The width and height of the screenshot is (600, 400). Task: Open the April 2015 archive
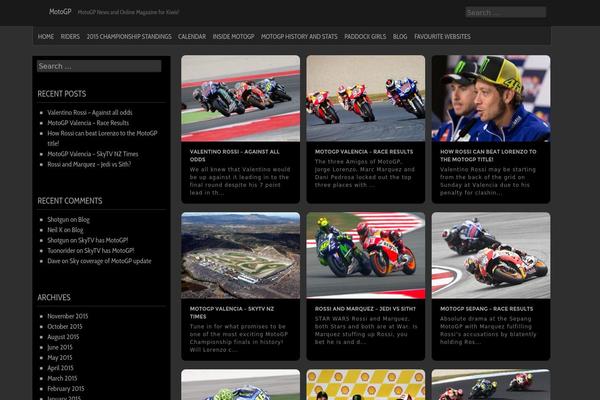coord(60,368)
